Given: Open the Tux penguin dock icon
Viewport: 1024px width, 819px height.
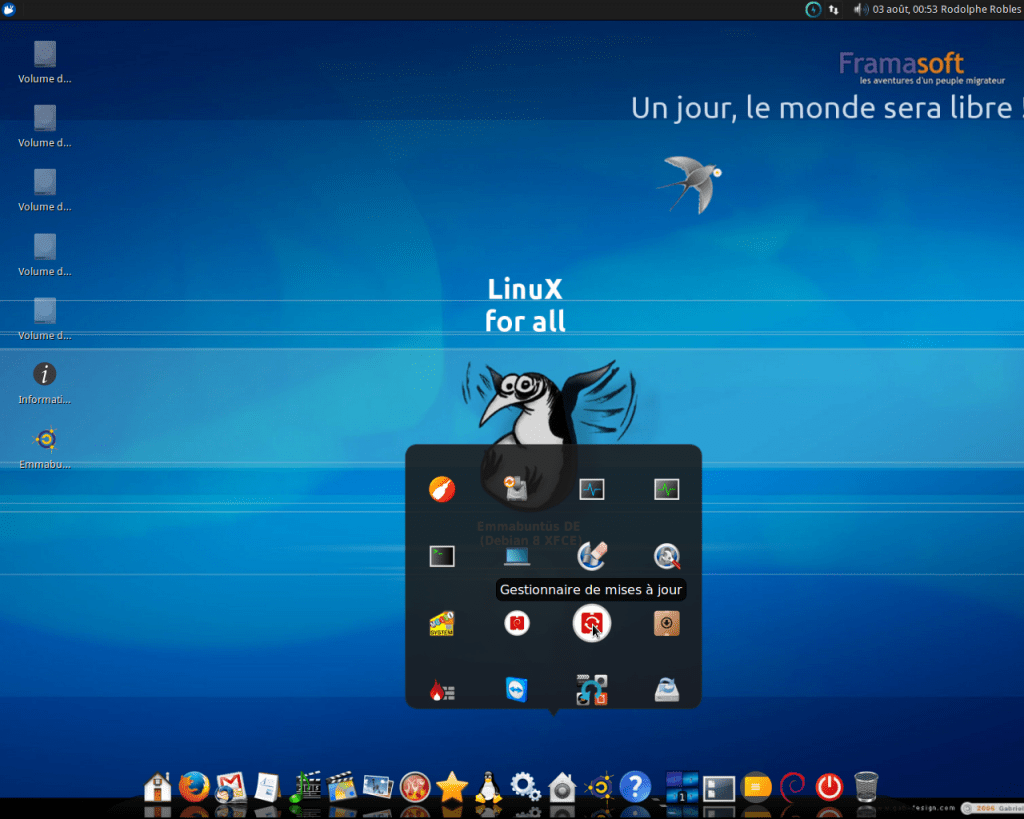Looking at the screenshot, I should 488,787.
